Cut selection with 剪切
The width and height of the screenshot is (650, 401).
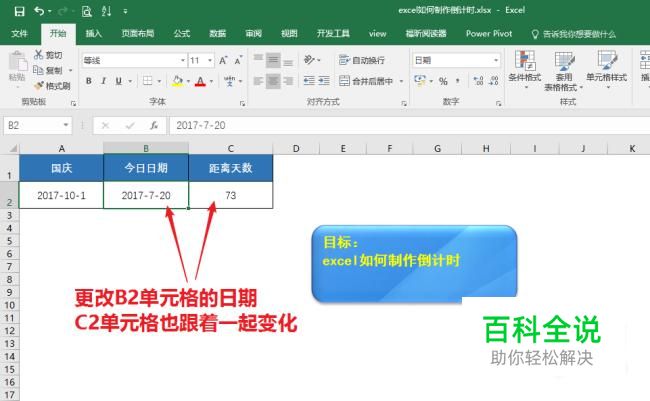pos(49,55)
